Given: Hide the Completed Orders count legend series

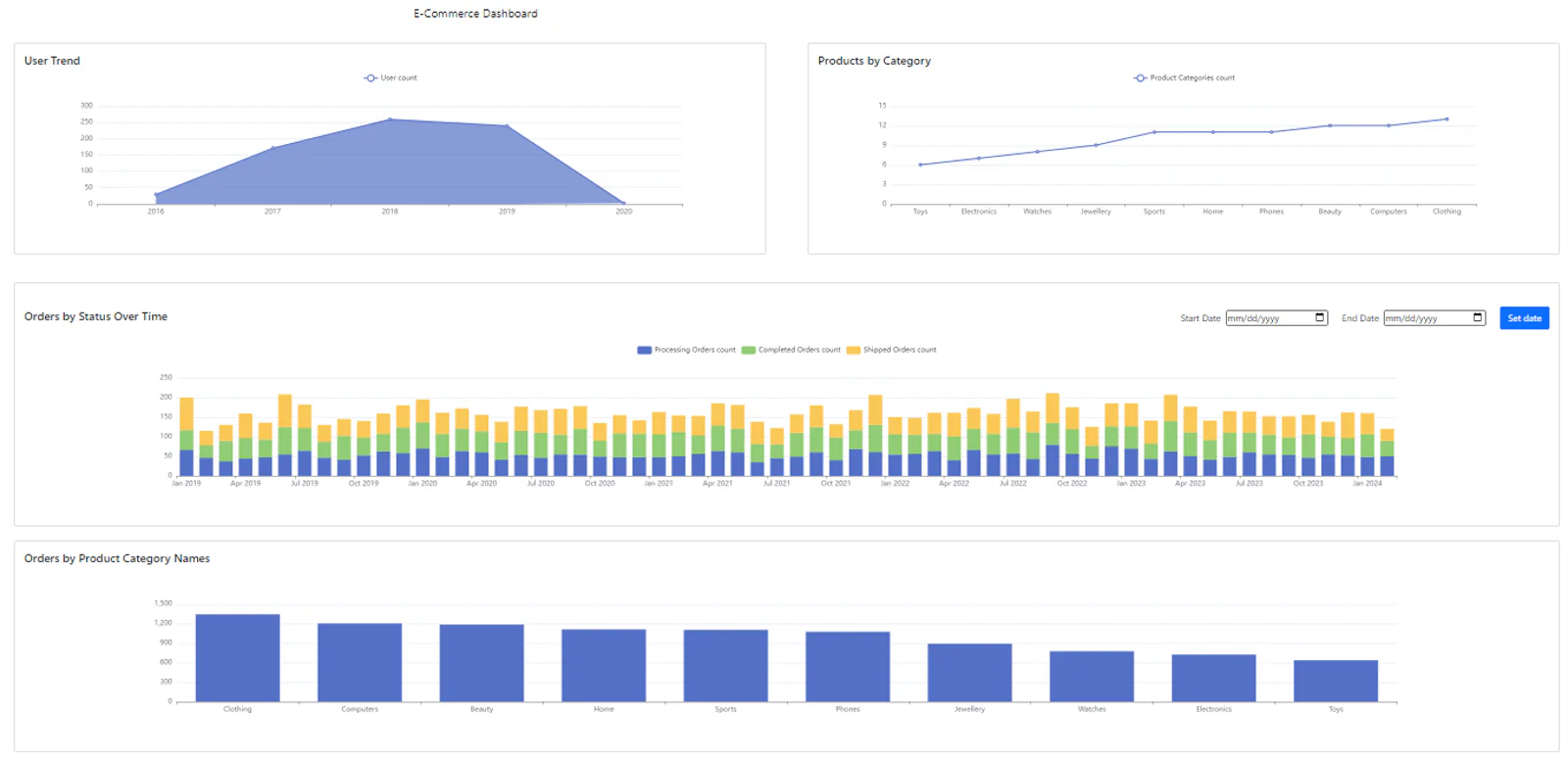Looking at the screenshot, I should point(791,350).
